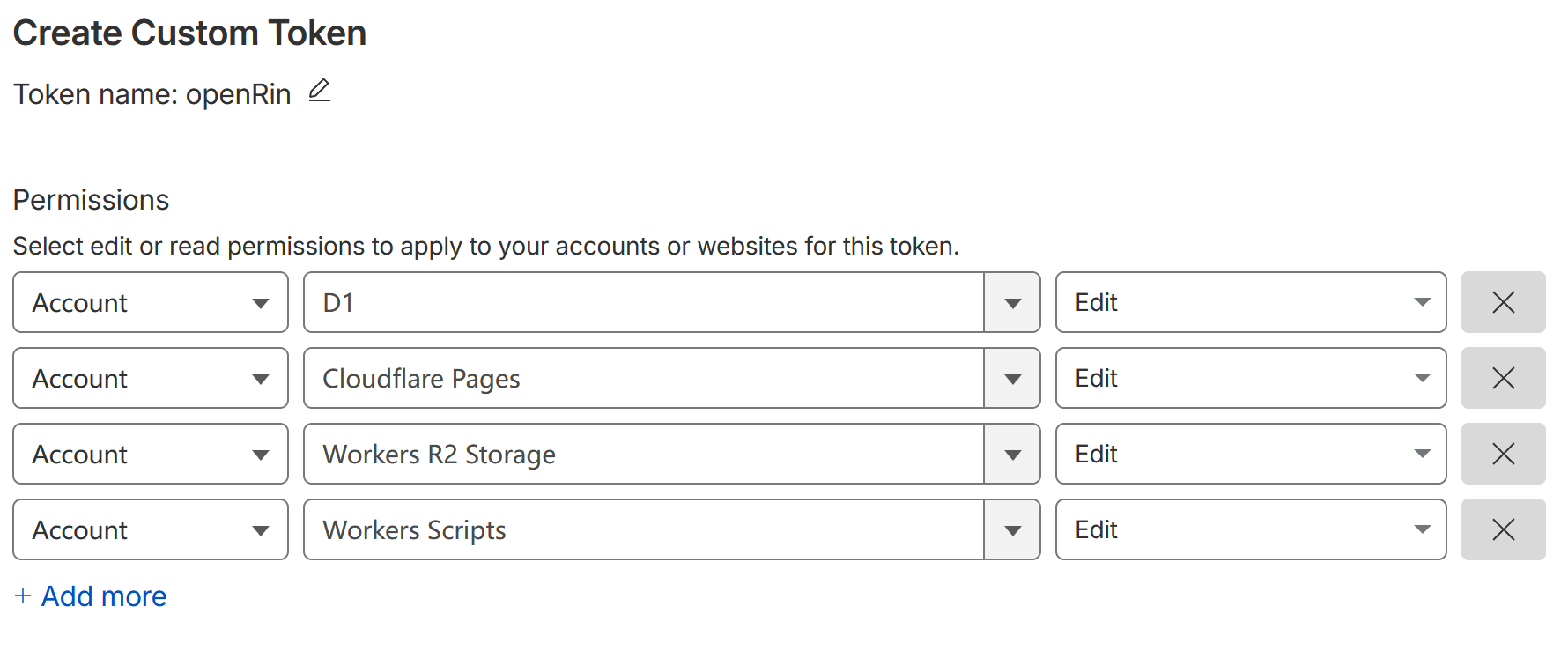The image size is (1568, 651).
Task: Change Edit access level for Cloudflare Pages
Action: tap(1250, 378)
